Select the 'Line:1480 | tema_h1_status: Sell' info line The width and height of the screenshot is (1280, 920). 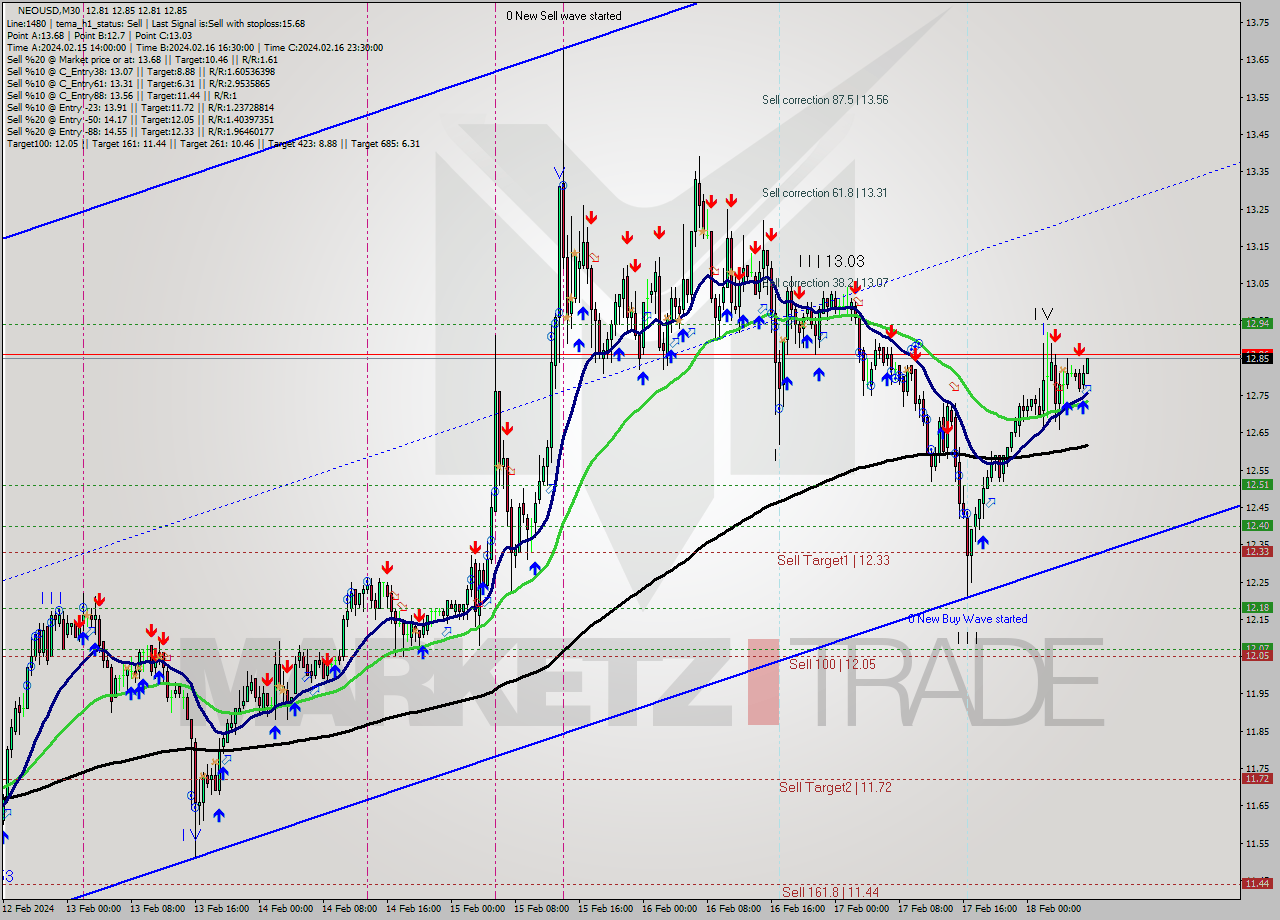point(156,23)
